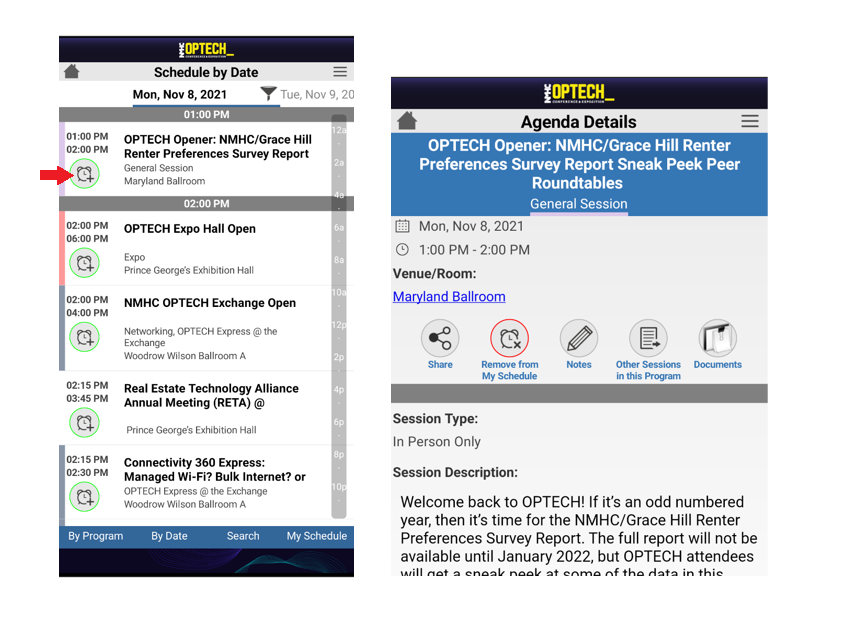Open the schedule filter funnel icon
The image size is (854, 627).
(x=268, y=94)
